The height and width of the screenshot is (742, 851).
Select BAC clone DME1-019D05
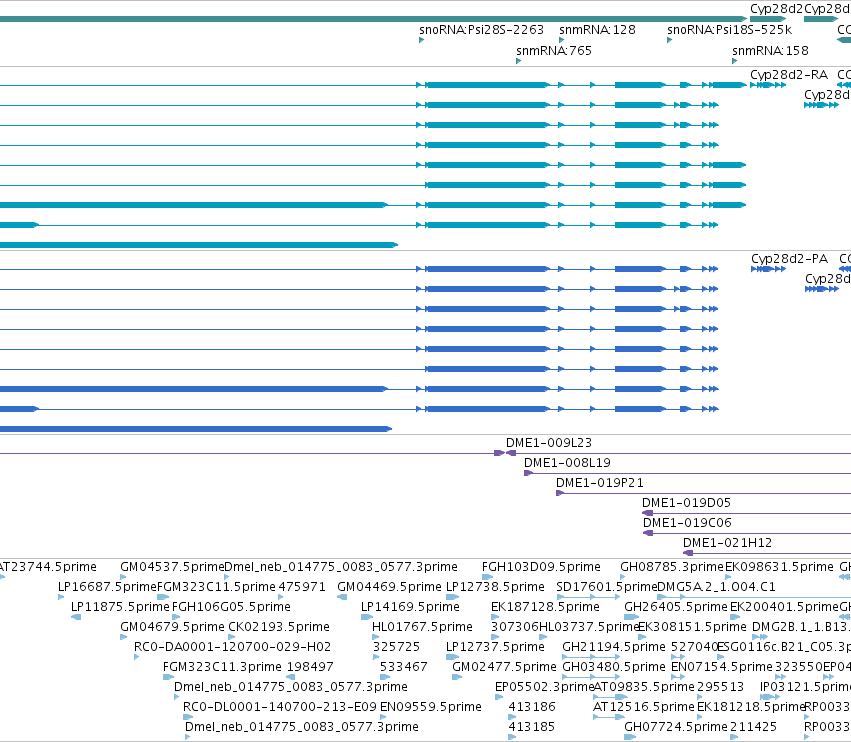point(687,503)
